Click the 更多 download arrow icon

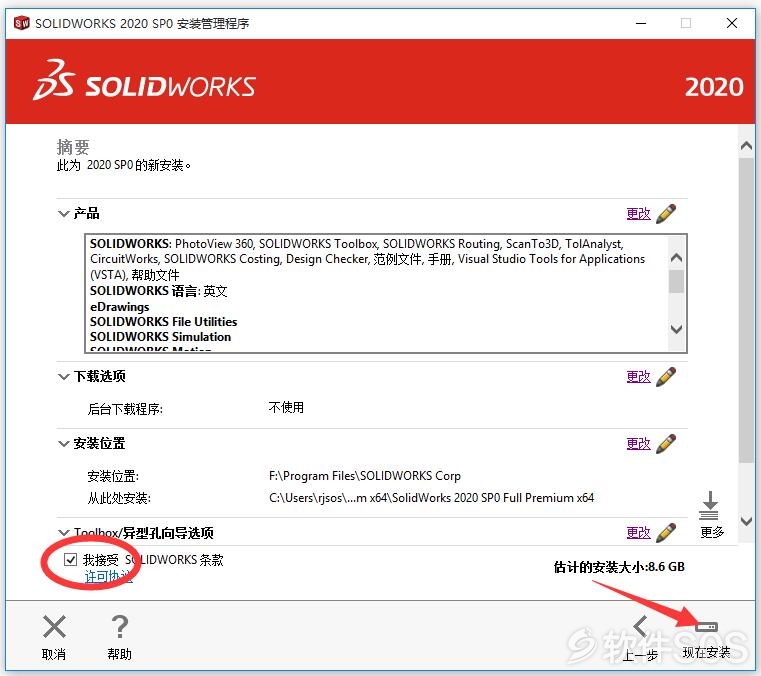pos(709,505)
